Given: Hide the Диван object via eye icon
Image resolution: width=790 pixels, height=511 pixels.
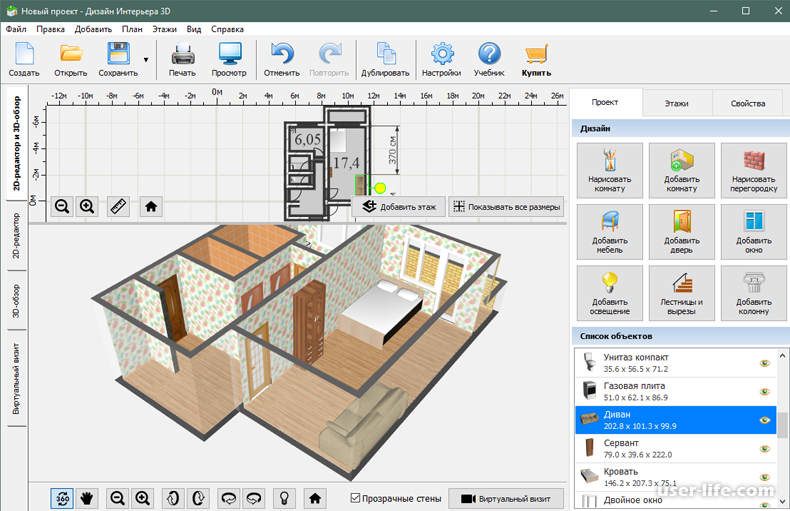Looking at the screenshot, I should point(765,420).
